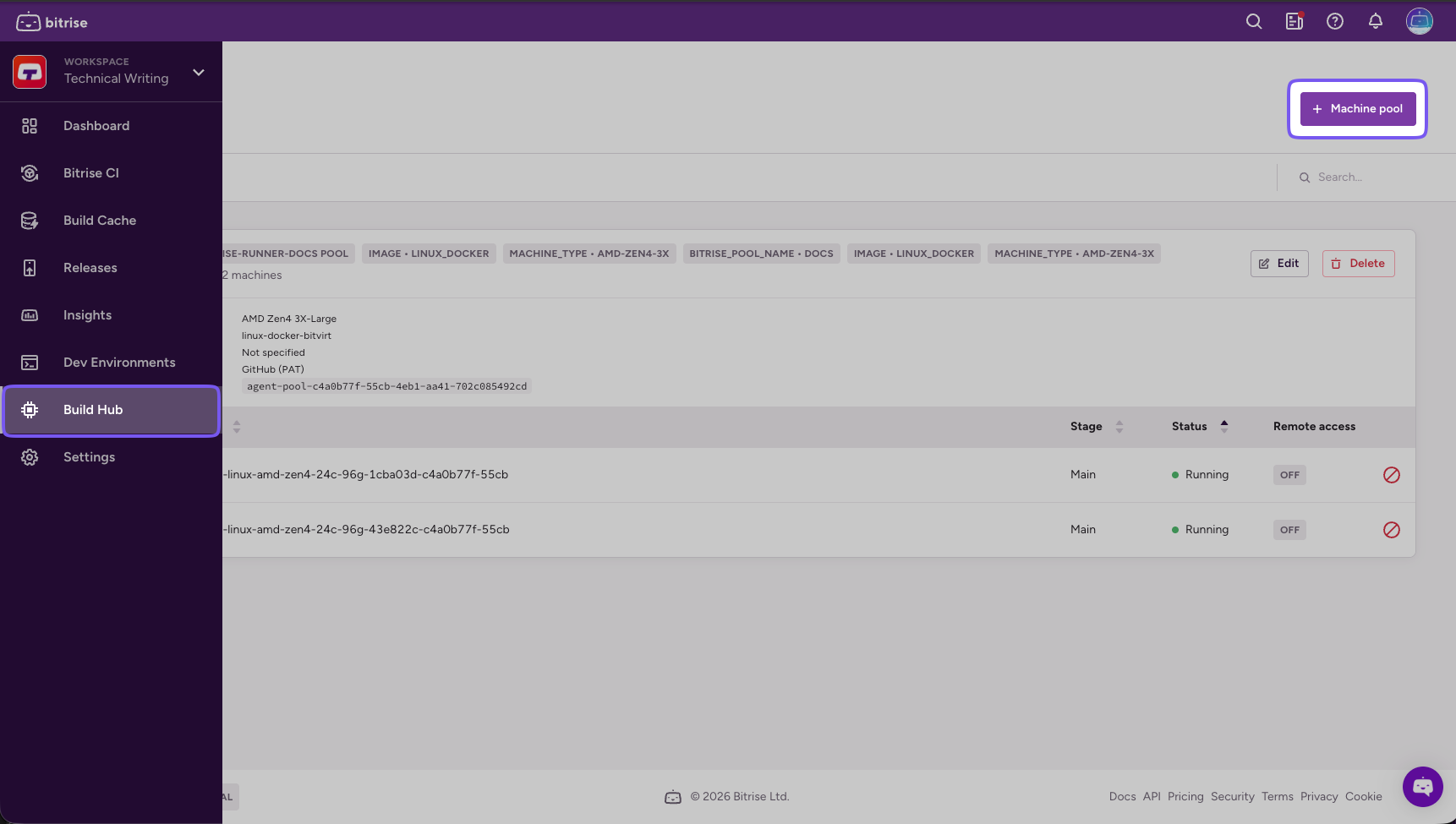Image resolution: width=1456 pixels, height=824 pixels.
Task: Click the Releases sidebar icon
Action: (30, 268)
